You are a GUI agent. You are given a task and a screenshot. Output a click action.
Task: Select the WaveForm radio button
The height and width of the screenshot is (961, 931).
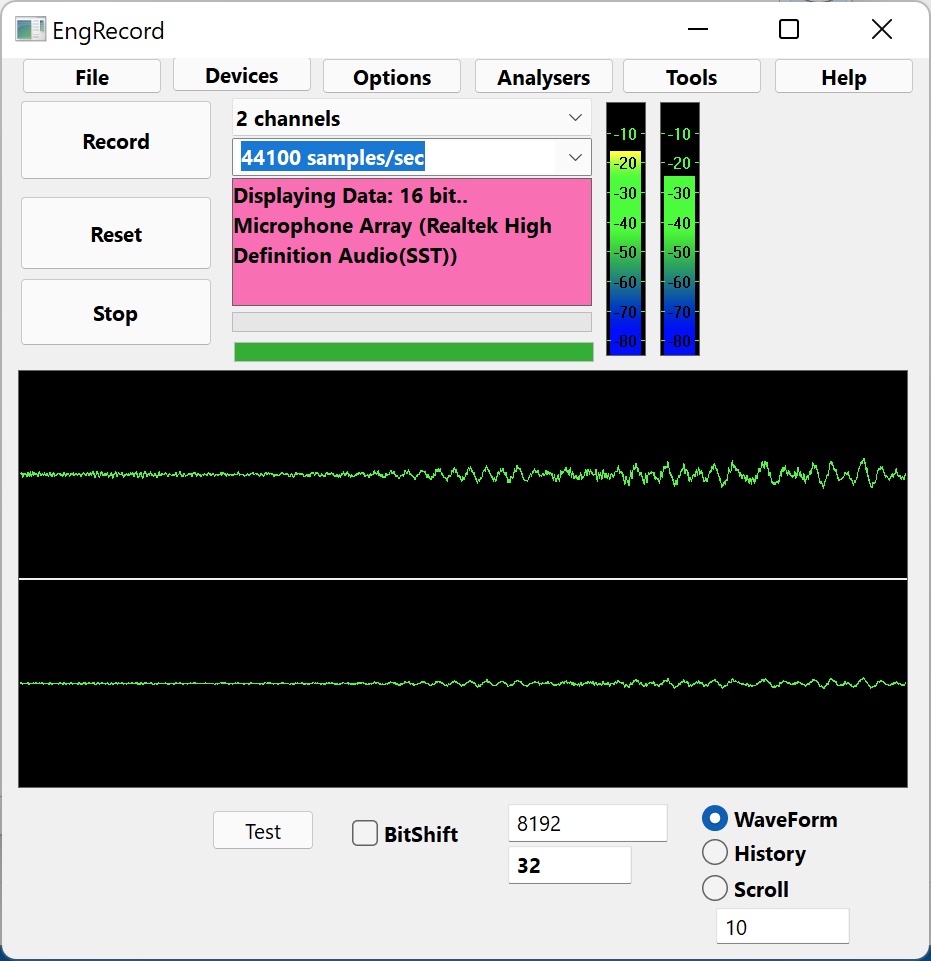point(715,819)
